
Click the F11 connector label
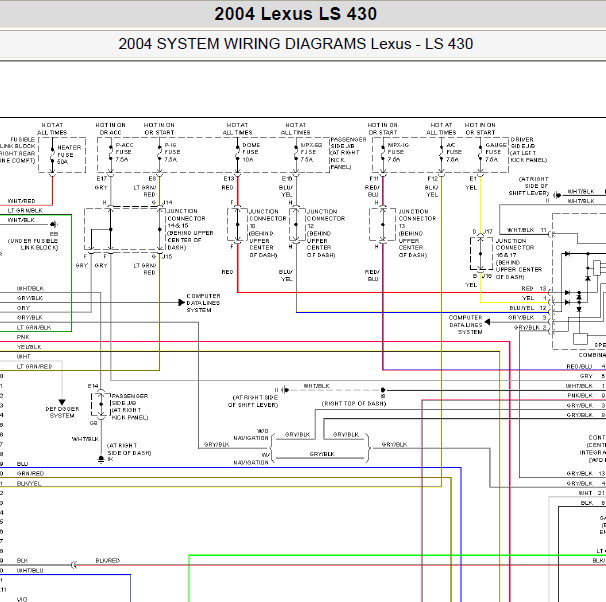point(374,179)
